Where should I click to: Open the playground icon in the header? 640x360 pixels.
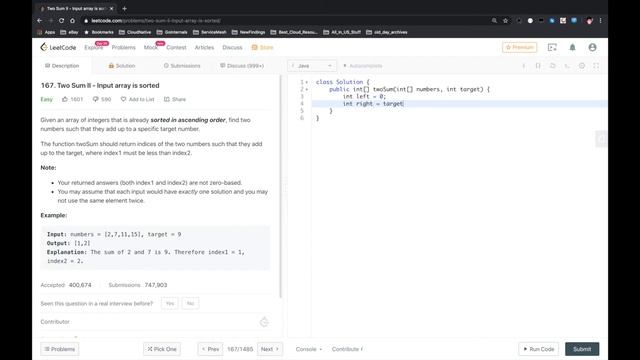[552, 47]
